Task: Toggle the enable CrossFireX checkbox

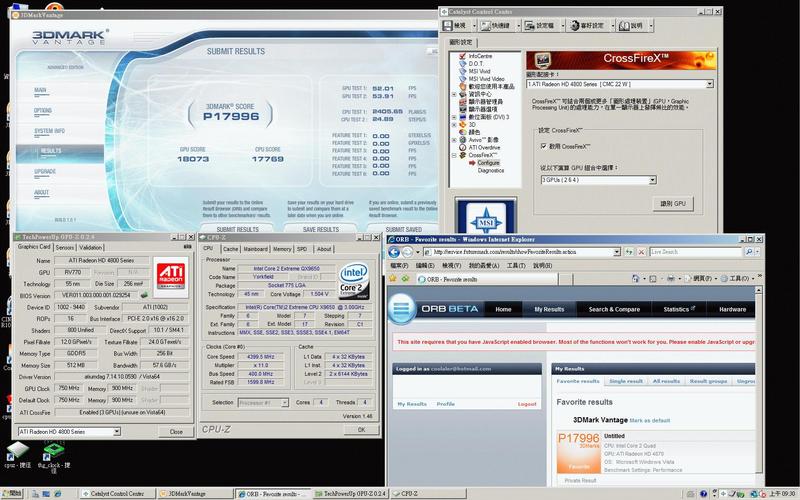Action: point(543,146)
